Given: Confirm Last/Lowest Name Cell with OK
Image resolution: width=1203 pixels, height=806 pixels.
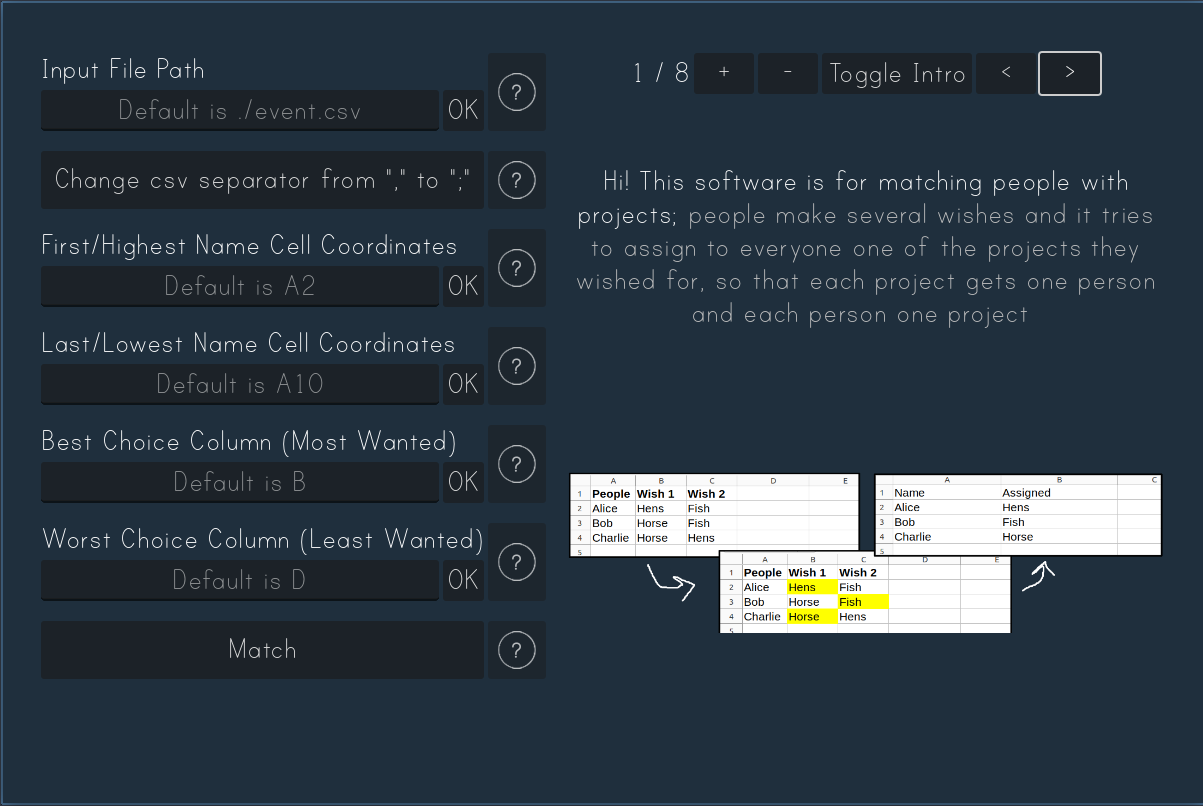Looking at the screenshot, I should (463, 384).
